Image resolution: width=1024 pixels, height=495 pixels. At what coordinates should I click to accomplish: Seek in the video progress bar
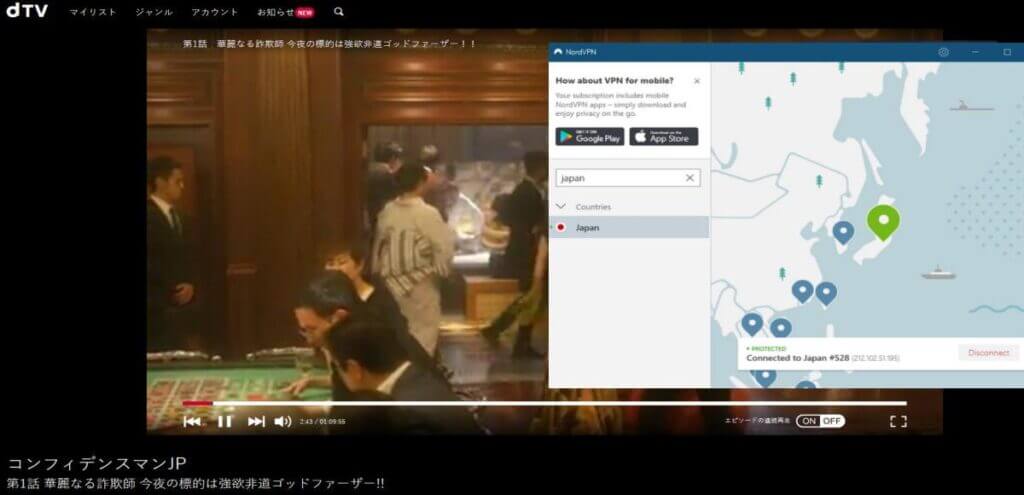point(544,404)
